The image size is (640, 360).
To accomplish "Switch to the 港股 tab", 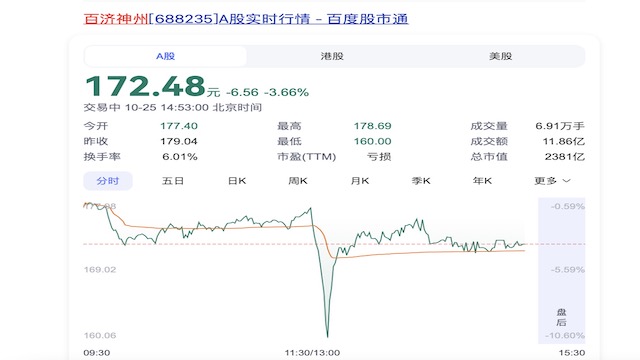I will click(x=332, y=56).
